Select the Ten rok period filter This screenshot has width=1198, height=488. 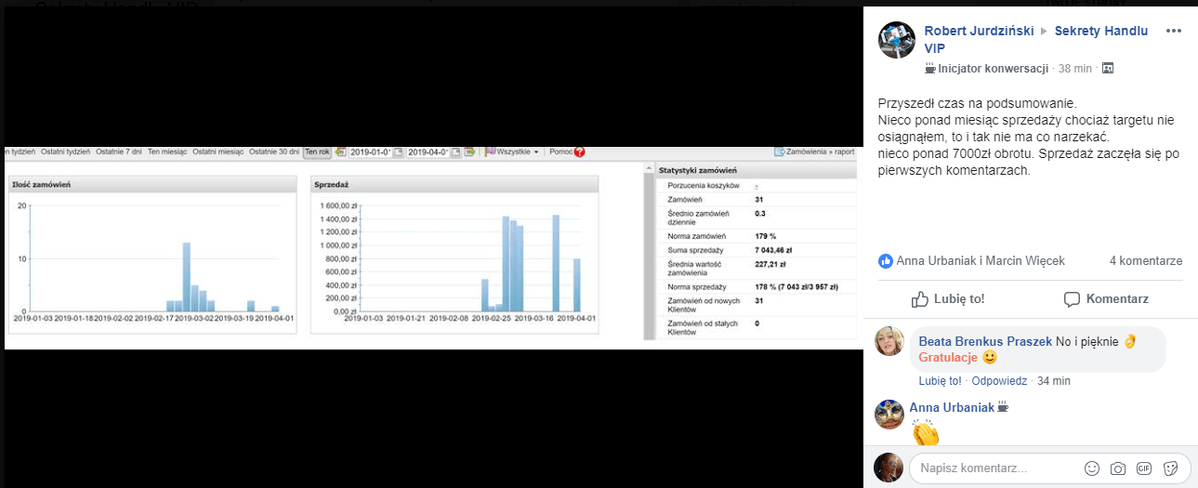point(317,152)
